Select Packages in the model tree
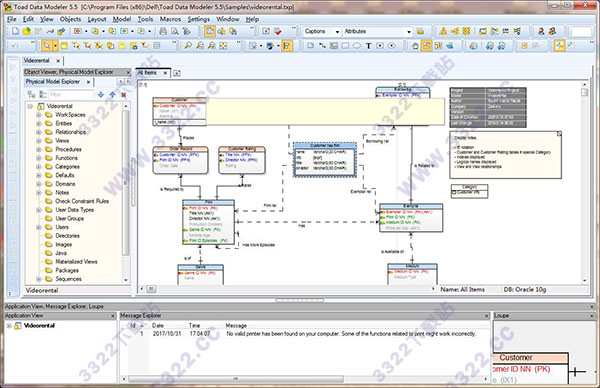 pyautogui.click(x=67, y=270)
